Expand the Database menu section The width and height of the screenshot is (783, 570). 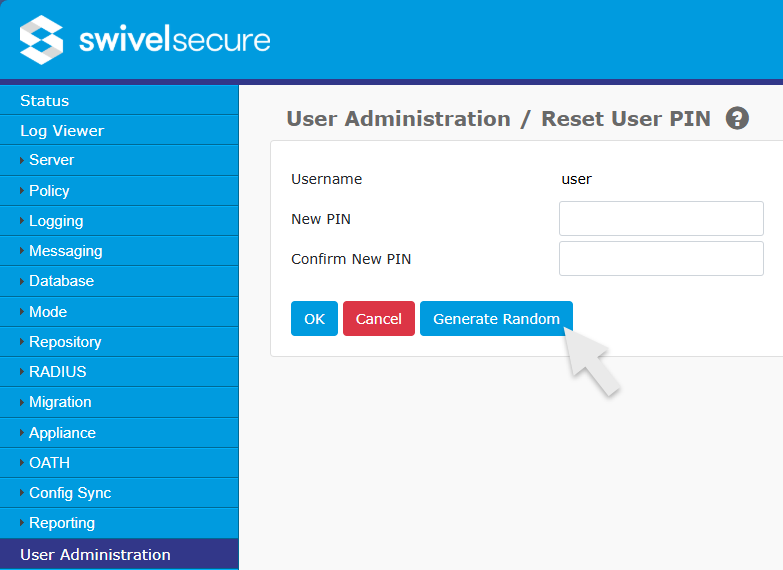61,281
